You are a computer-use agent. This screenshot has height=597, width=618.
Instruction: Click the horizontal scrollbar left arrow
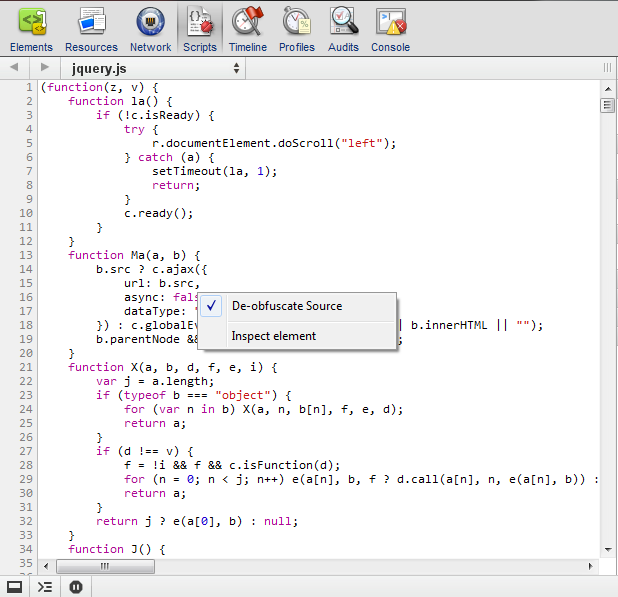[46, 567]
